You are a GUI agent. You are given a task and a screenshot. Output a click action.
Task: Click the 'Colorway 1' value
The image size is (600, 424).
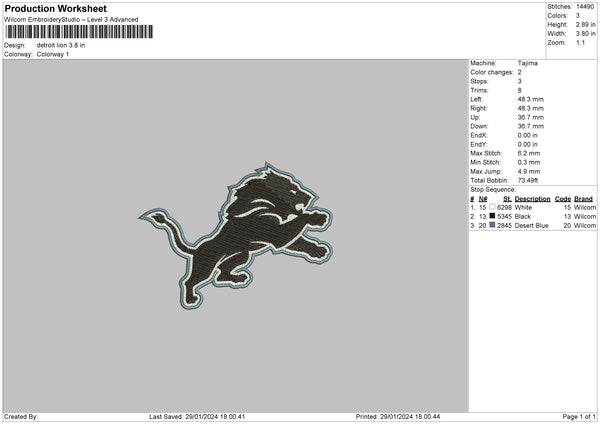pyautogui.click(x=53, y=54)
